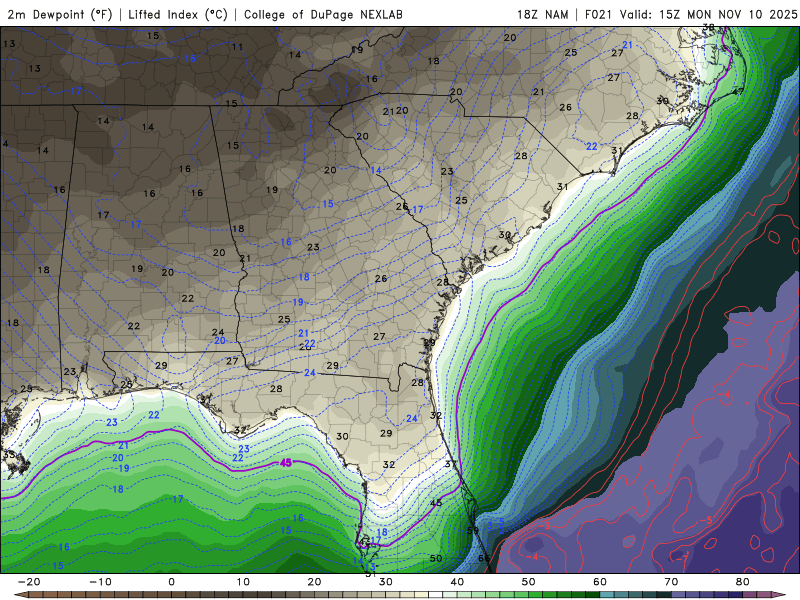The width and height of the screenshot is (800, 600).
Task: Click the purple "45" contour label over the Gulf
Action: (286, 463)
